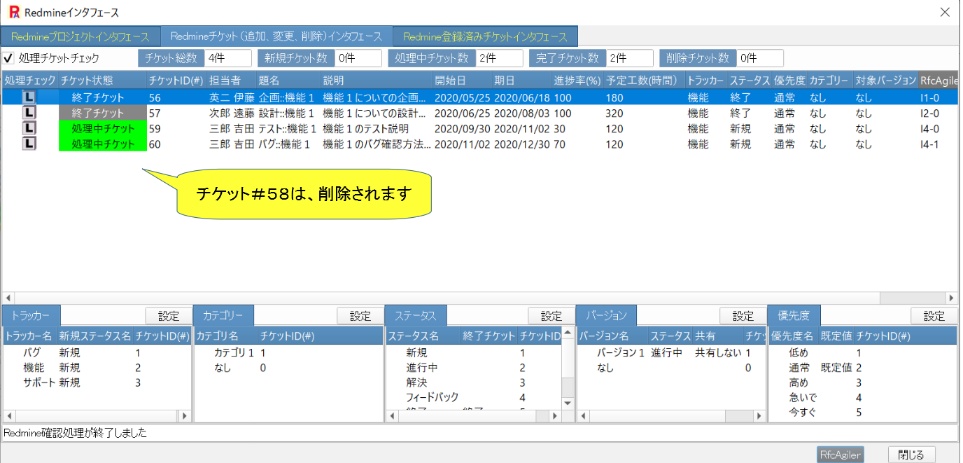Viewport: 963px width, 463px height.
Task: Sort by 担当者 column header
Action: point(231,81)
